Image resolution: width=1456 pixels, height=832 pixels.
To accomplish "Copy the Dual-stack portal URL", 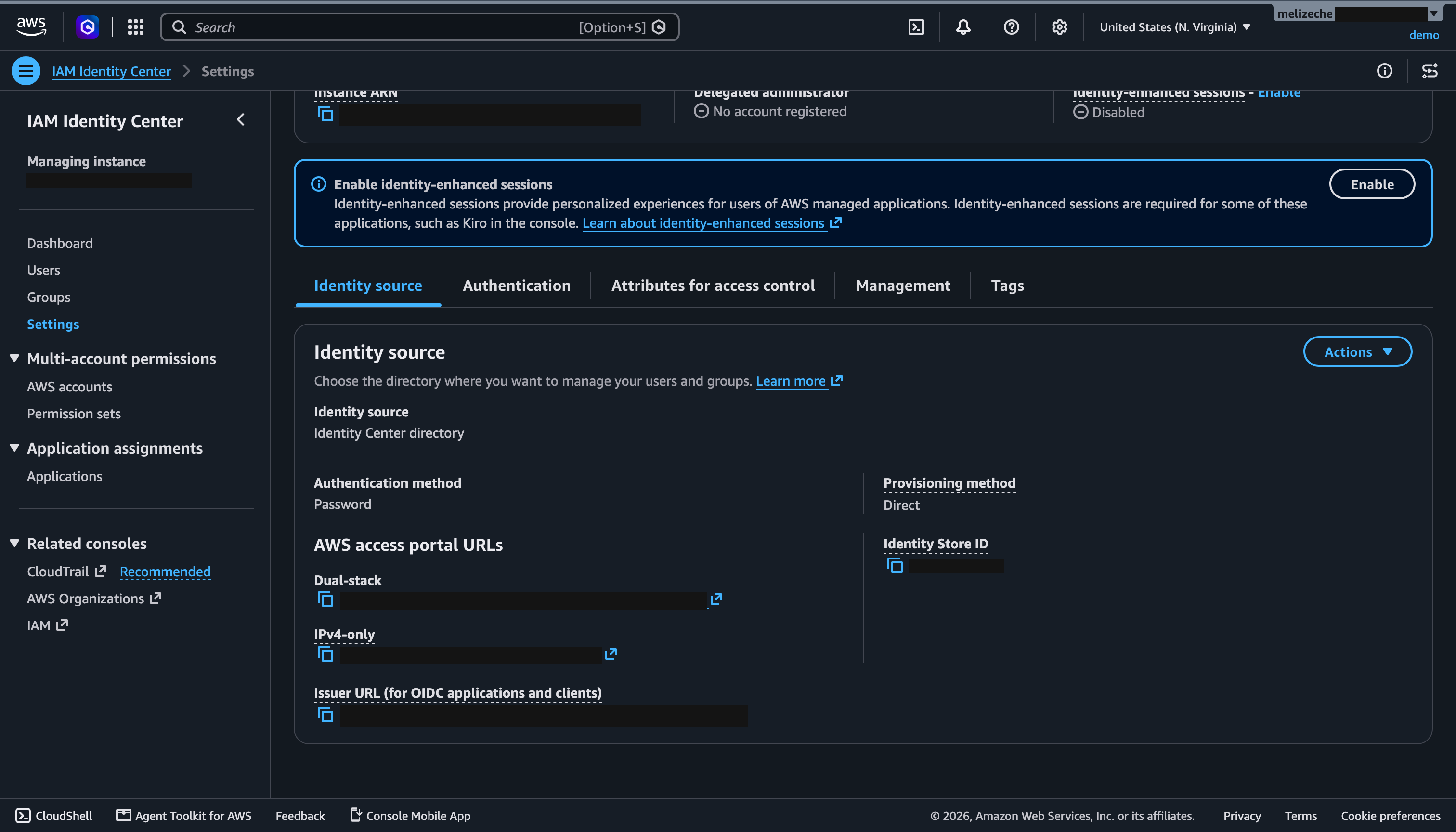I will coord(325,599).
